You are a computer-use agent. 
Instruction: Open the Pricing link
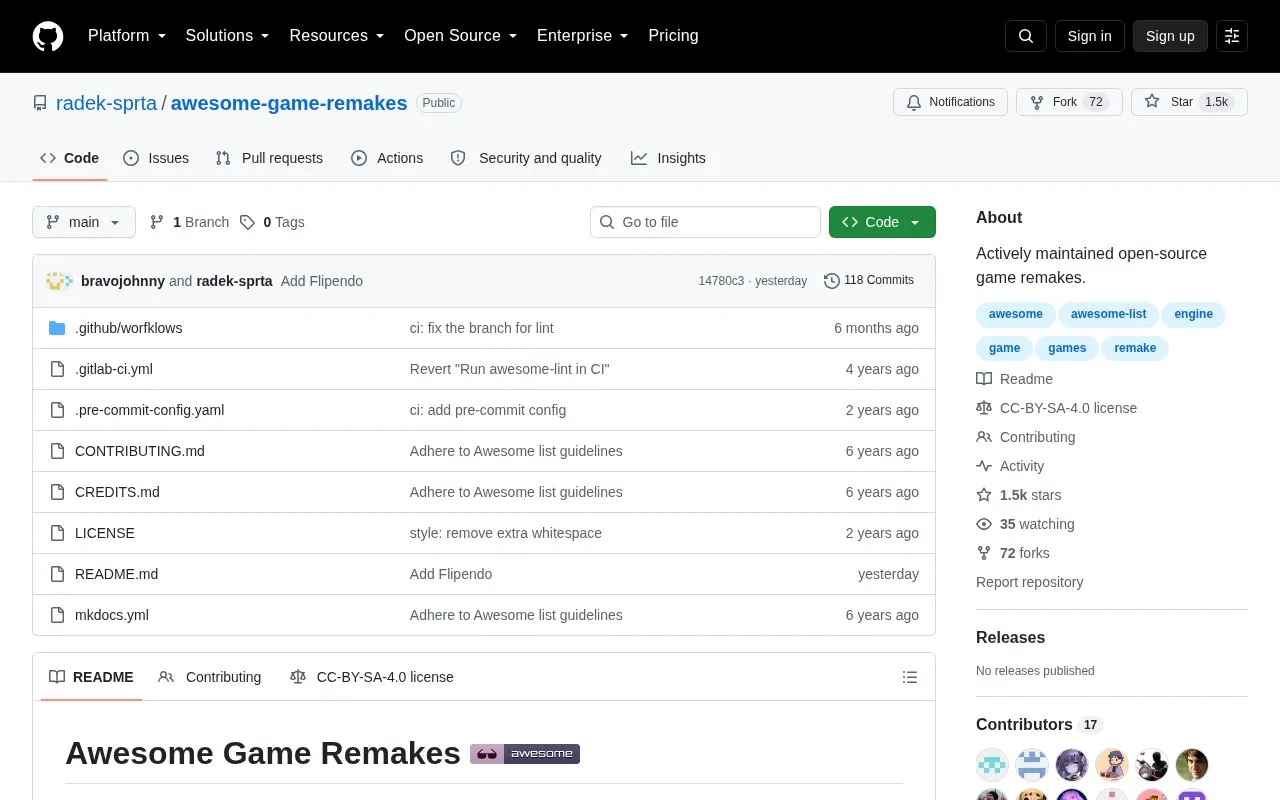tap(673, 36)
